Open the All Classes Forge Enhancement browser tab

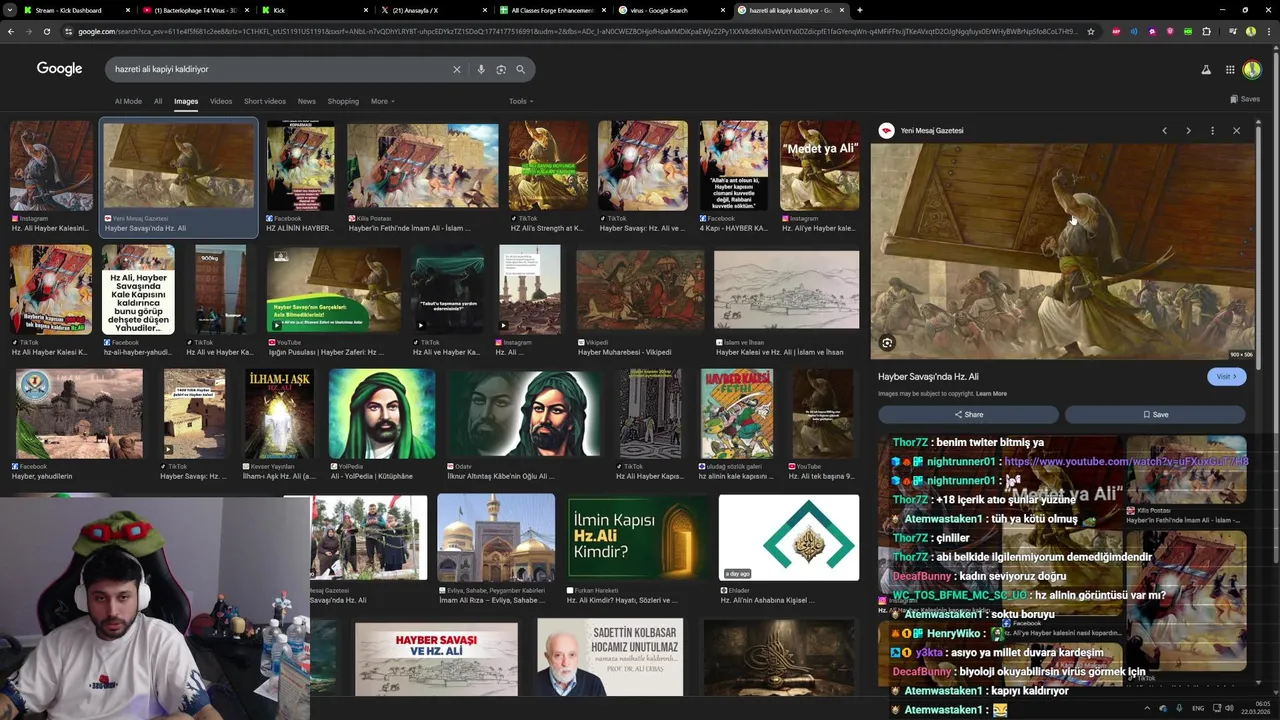pyautogui.click(x=552, y=10)
